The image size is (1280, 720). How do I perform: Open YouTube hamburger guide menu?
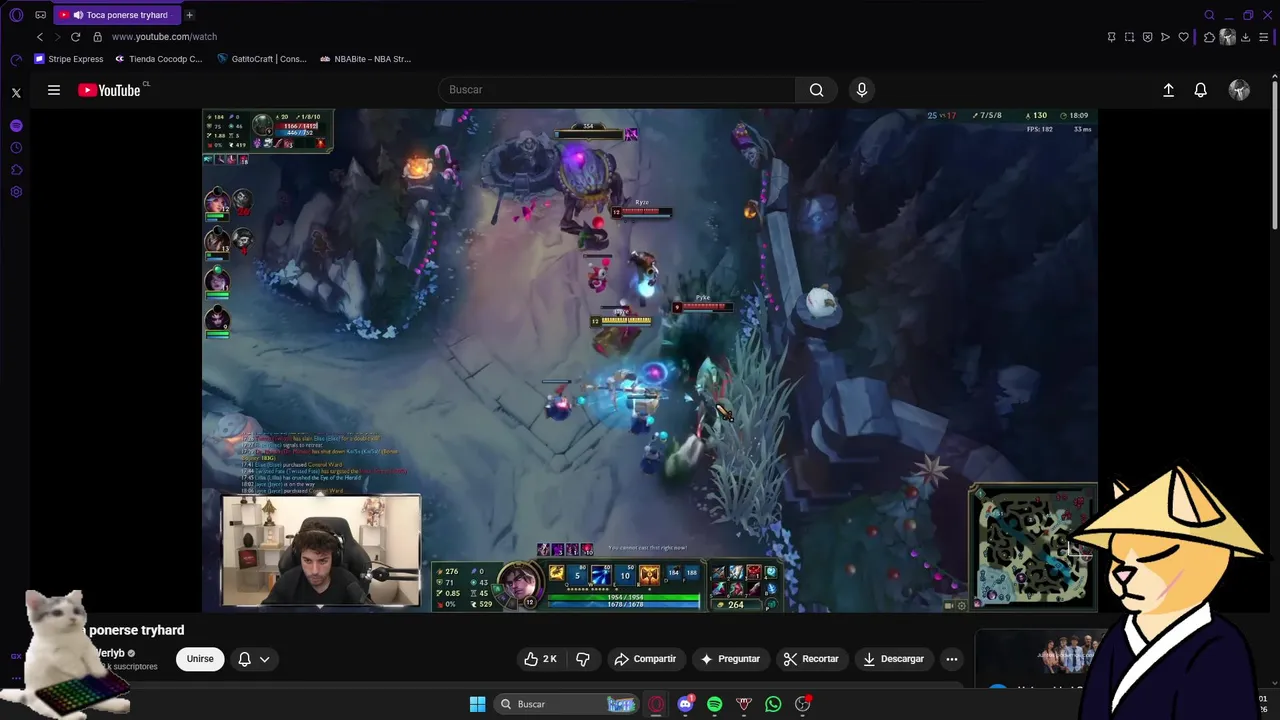(x=54, y=90)
